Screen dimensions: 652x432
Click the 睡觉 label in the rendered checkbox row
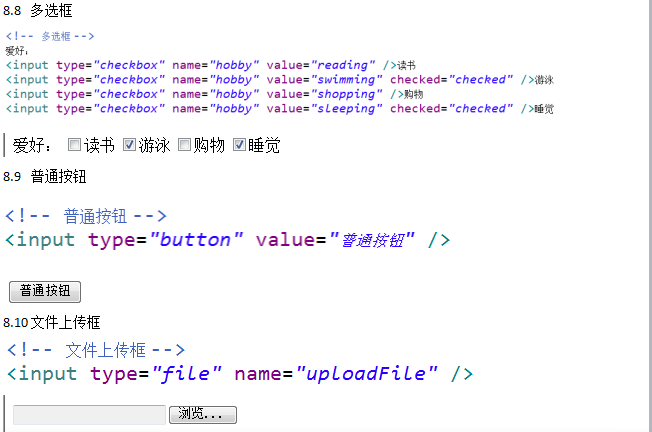264,146
